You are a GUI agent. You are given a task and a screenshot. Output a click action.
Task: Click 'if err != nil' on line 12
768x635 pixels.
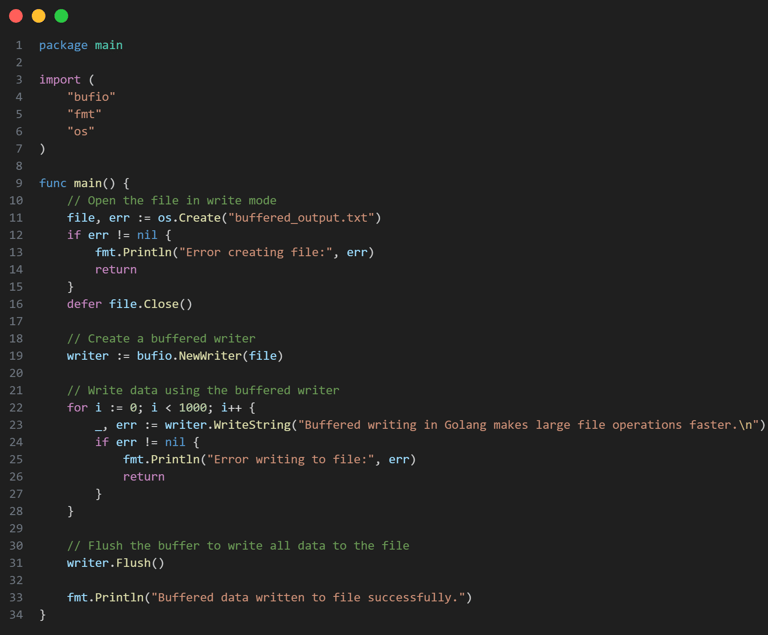112,235
